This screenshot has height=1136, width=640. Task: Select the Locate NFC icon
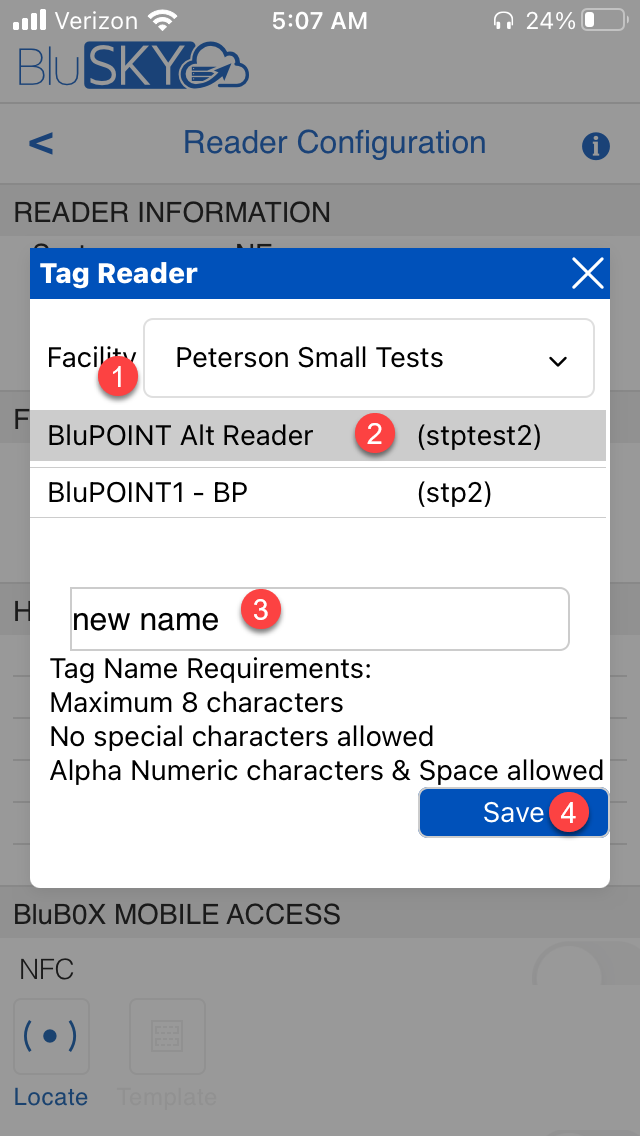[x=51, y=1037]
